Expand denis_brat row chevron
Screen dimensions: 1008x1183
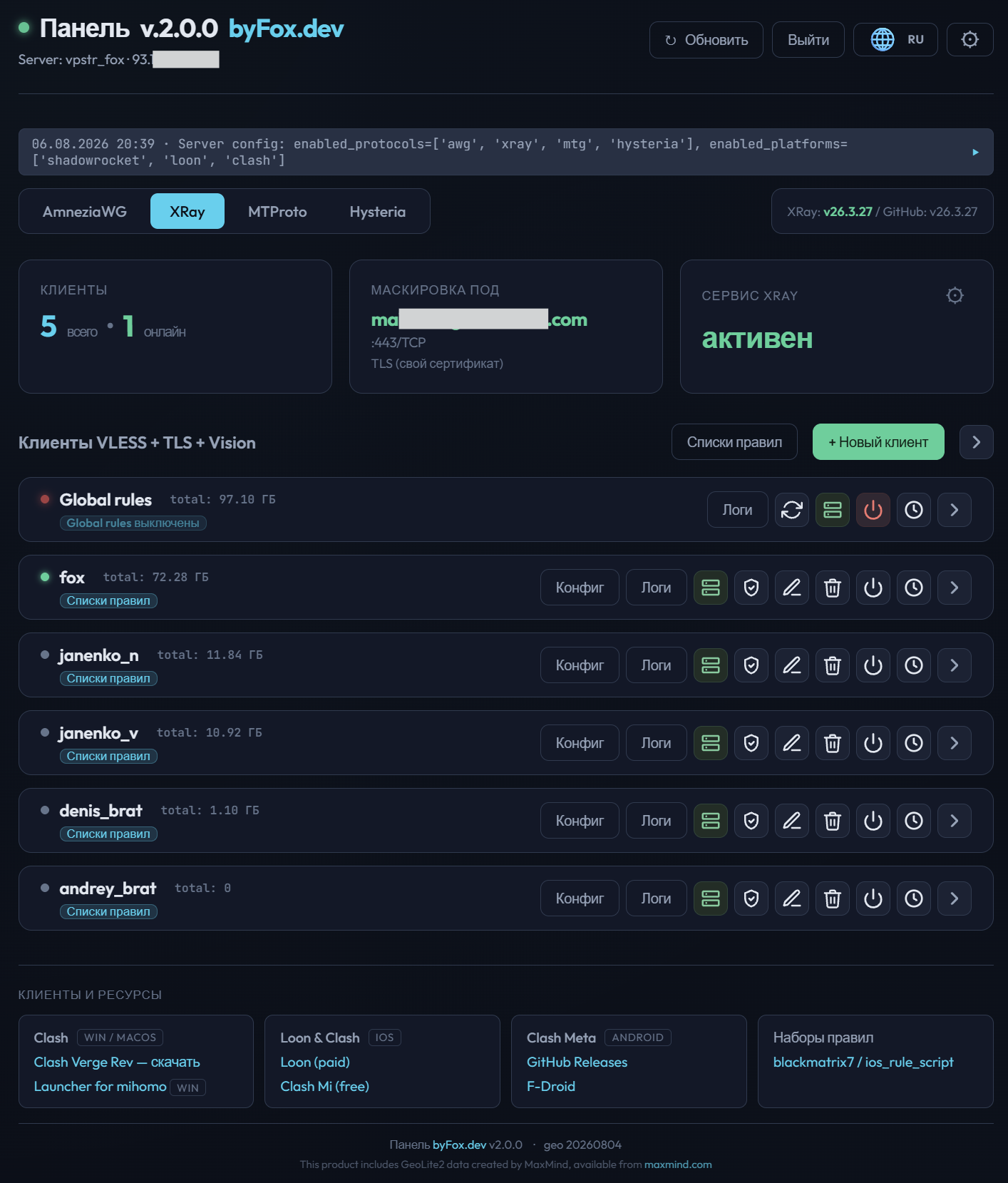tap(955, 821)
